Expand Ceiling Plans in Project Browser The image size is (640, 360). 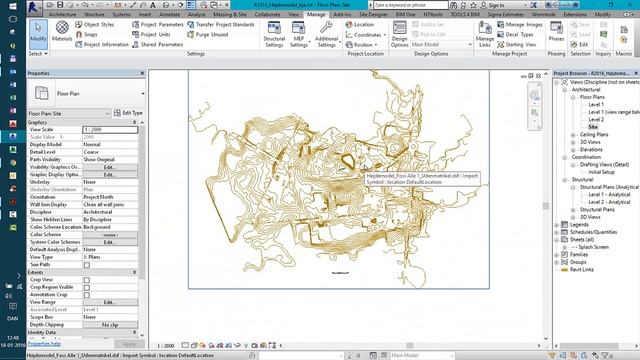coord(573,135)
